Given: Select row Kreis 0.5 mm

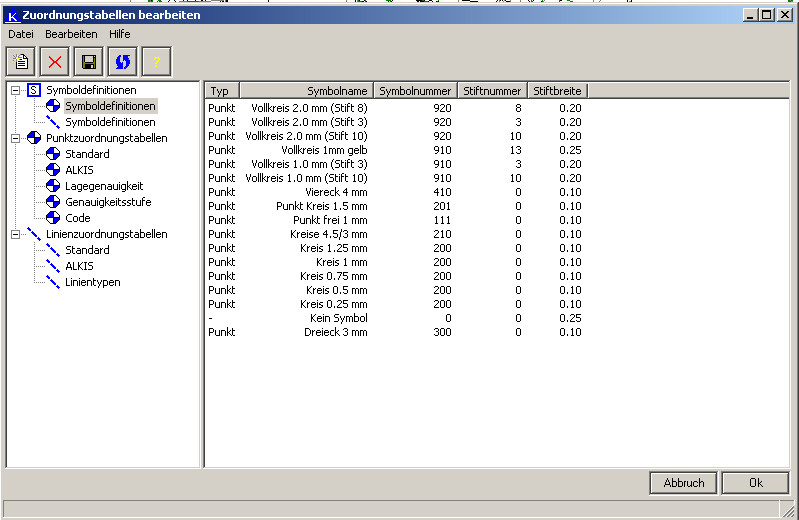Looking at the screenshot, I should click(395, 290).
